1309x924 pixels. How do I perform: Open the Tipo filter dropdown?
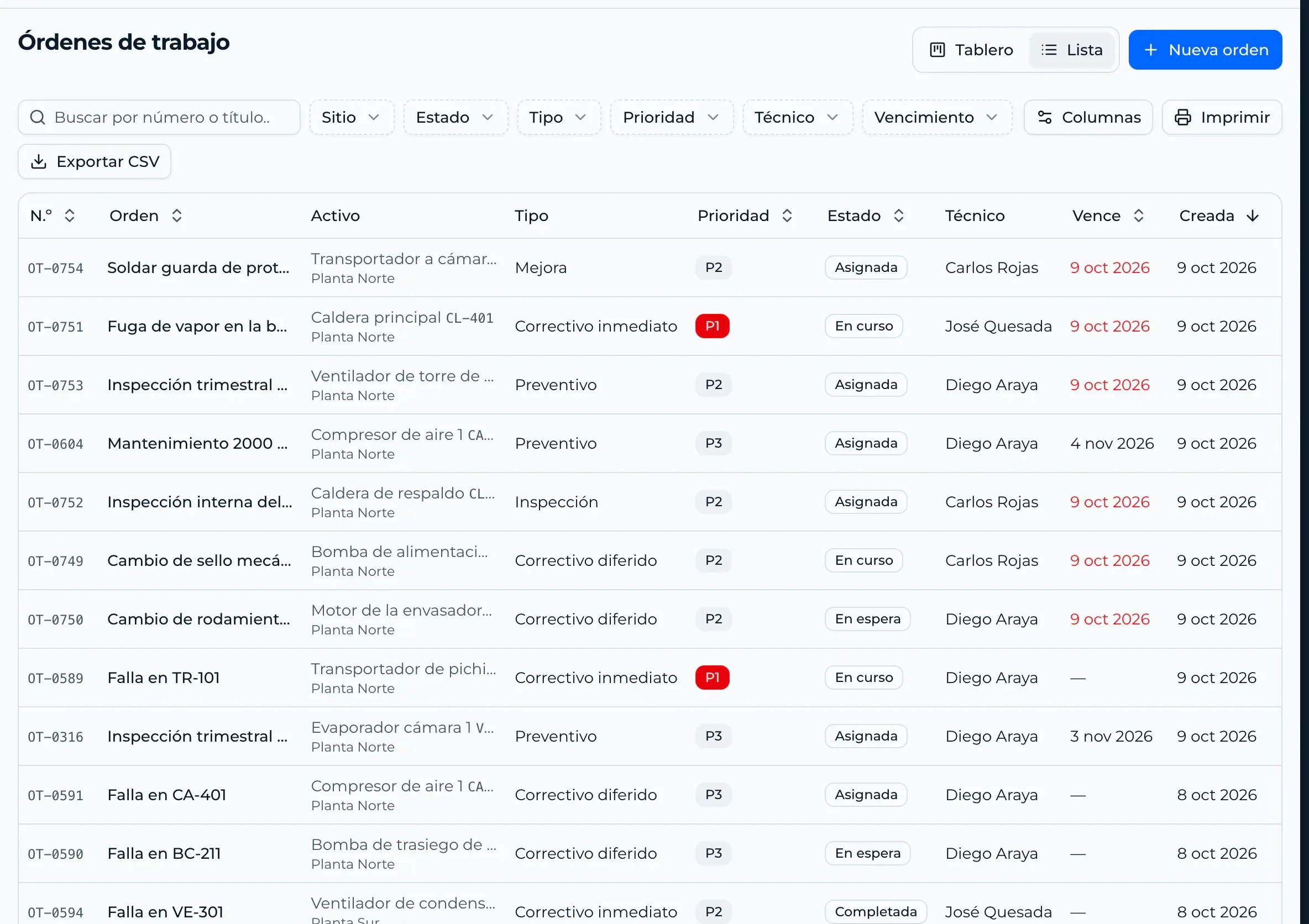(558, 117)
